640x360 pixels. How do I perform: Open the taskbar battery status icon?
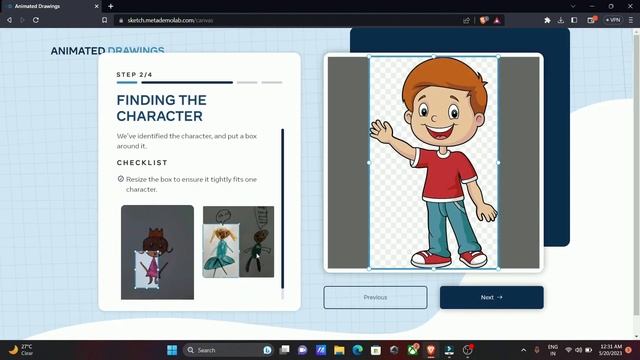(x=589, y=350)
